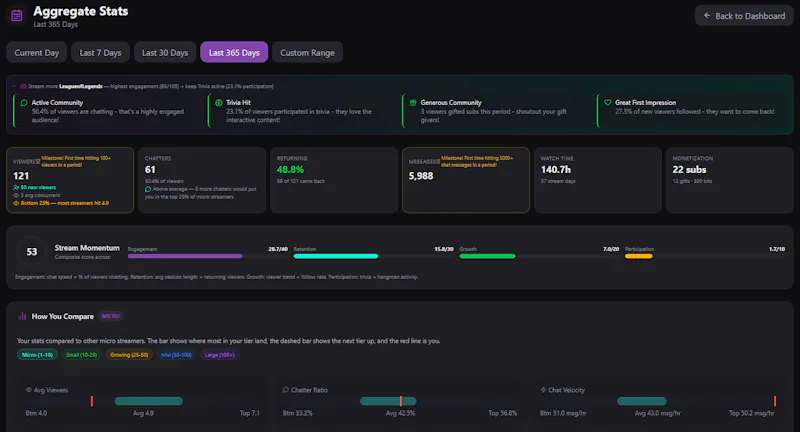Click the icon before the 'Stream more LeagueofLegends' tip
This screenshot has width=800, height=432.
click(x=23, y=86)
